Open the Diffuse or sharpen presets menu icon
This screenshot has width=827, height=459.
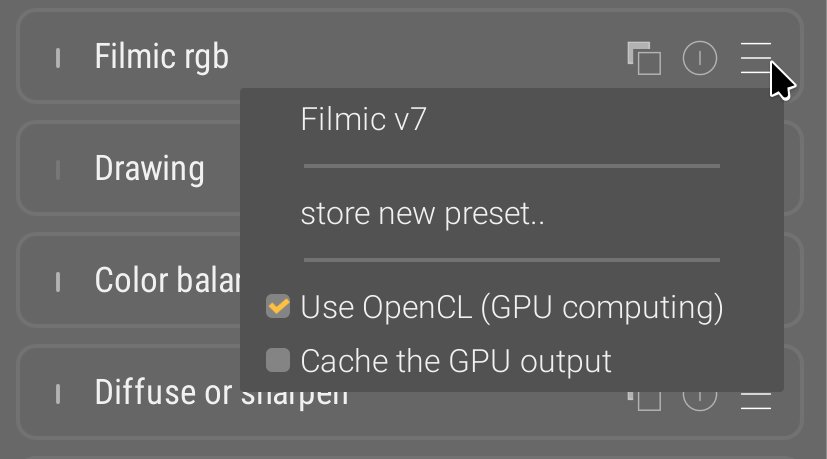[756, 400]
